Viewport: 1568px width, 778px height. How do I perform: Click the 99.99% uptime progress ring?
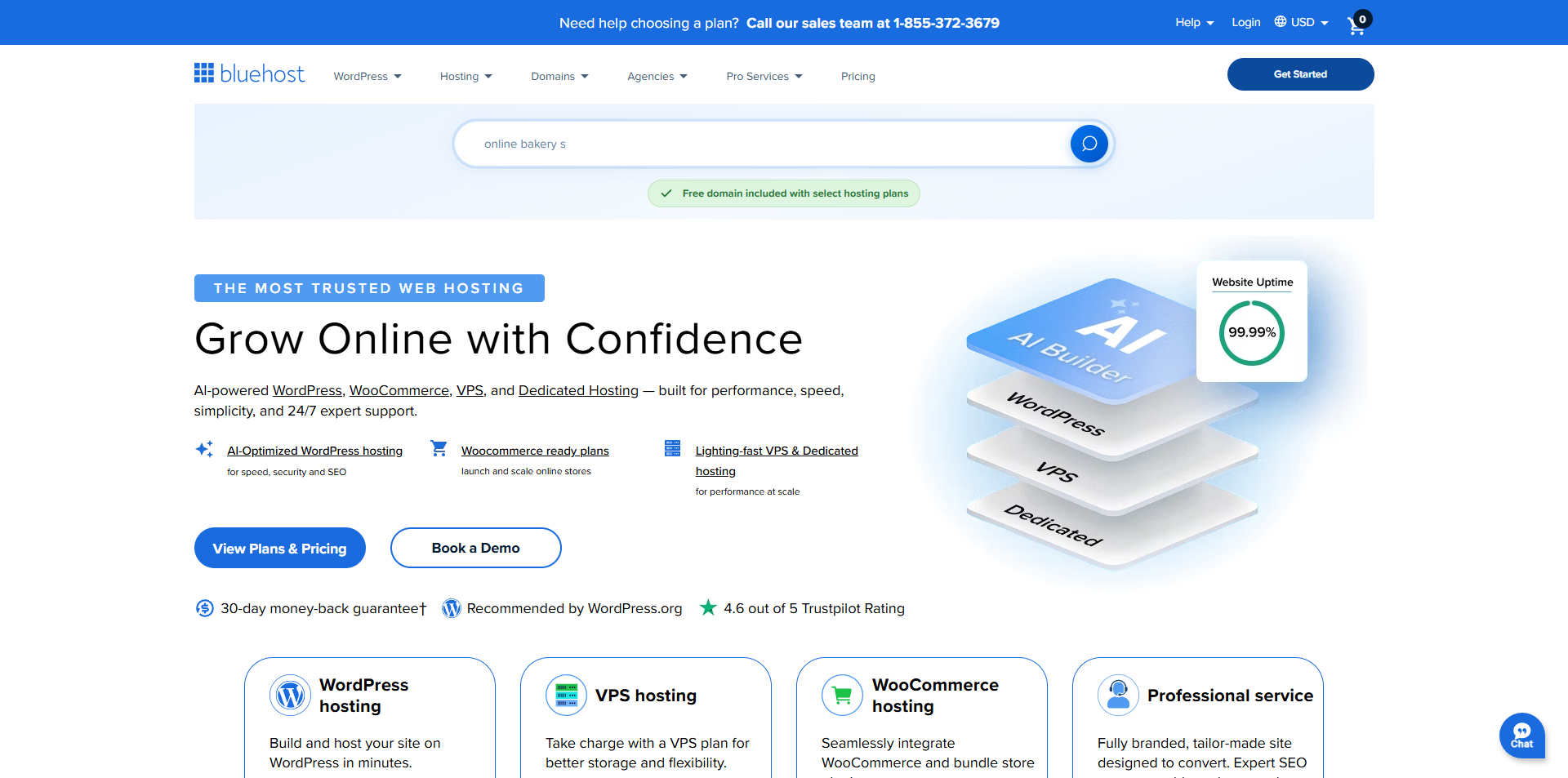pyautogui.click(x=1251, y=332)
